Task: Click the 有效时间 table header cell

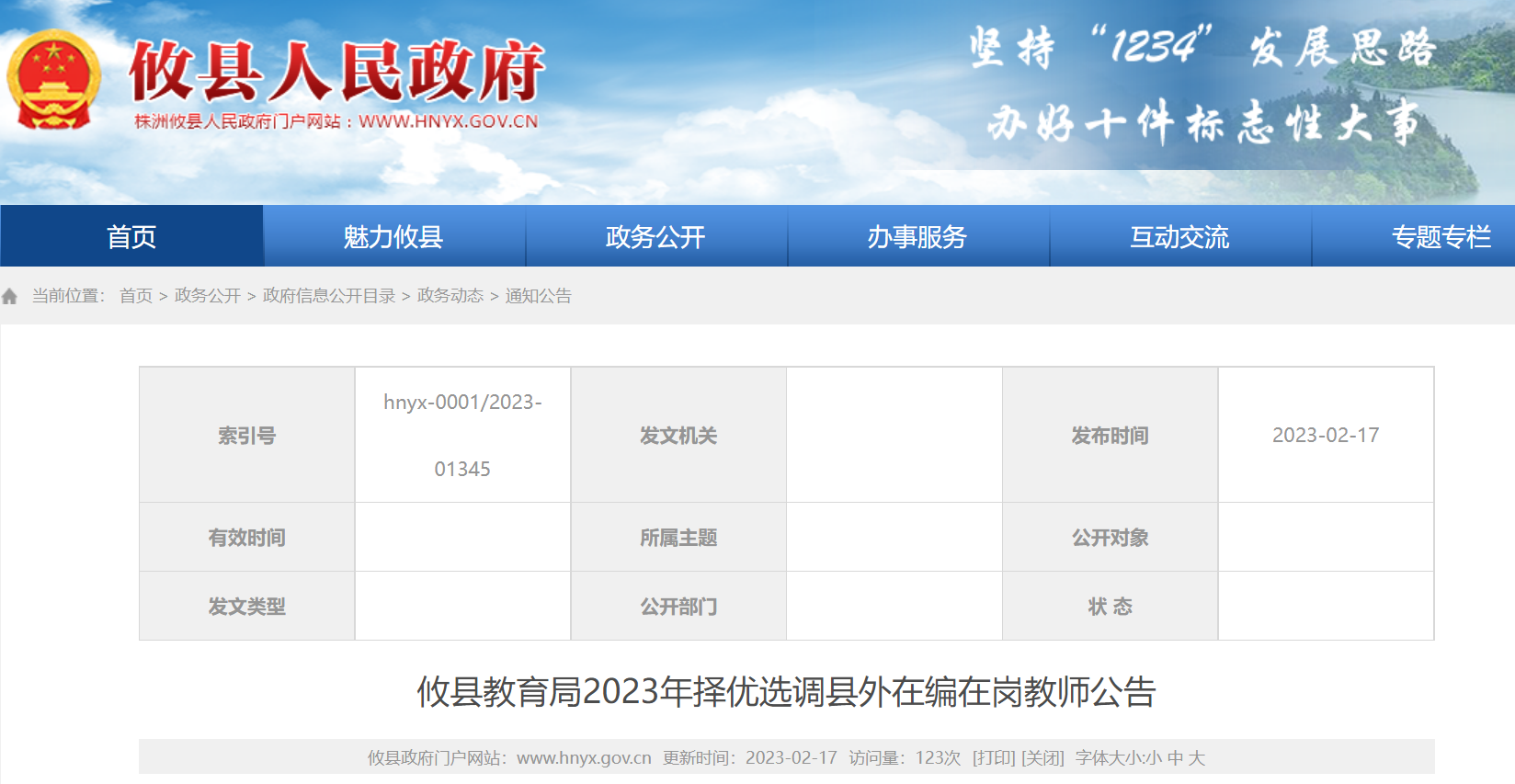Action: pos(246,538)
